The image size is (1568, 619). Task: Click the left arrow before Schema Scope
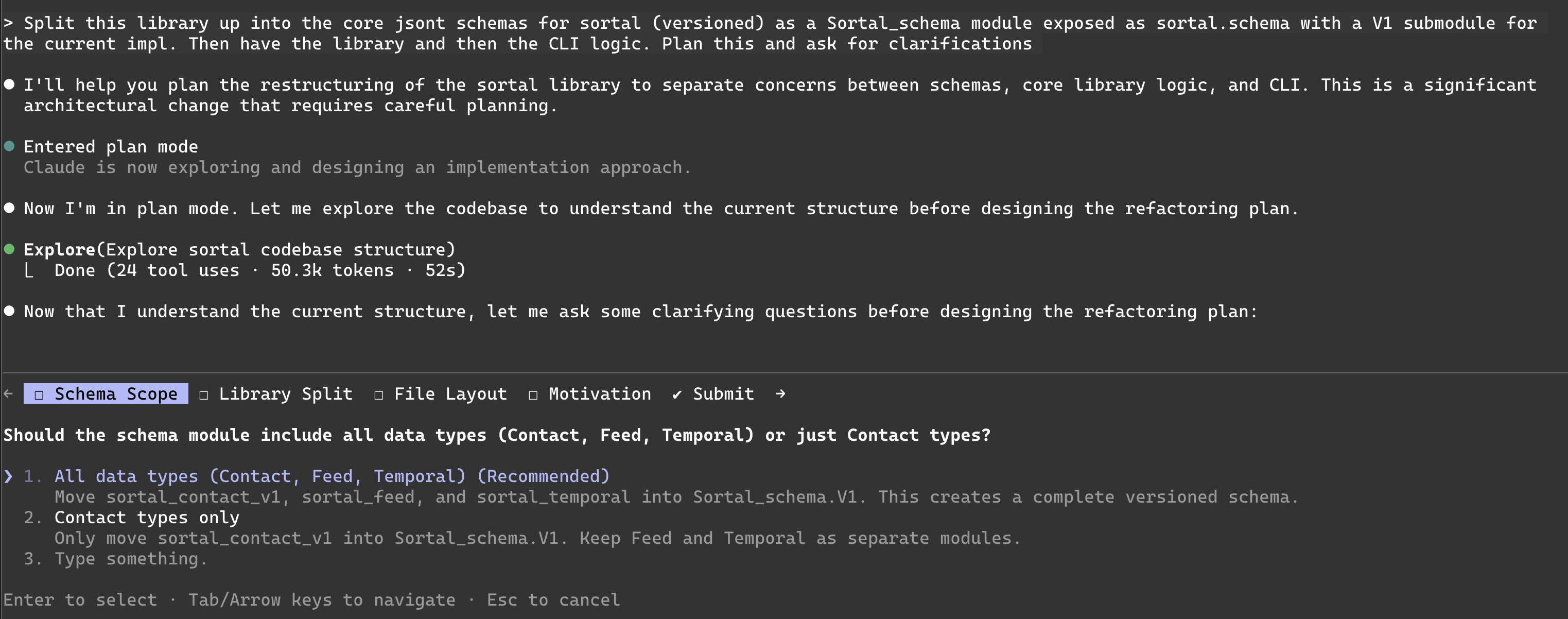pyautogui.click(x=9, y=394)
